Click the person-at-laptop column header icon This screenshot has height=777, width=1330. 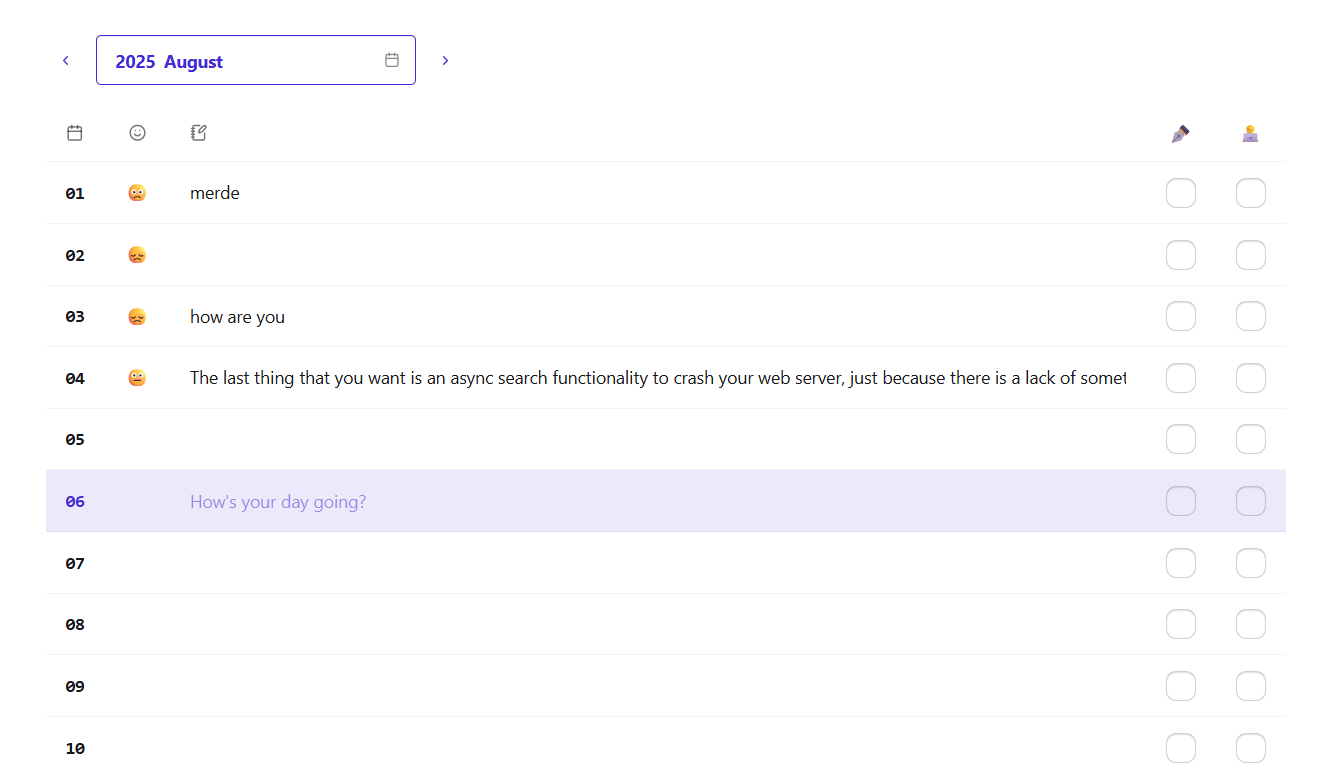click(x=1250, y=133)
